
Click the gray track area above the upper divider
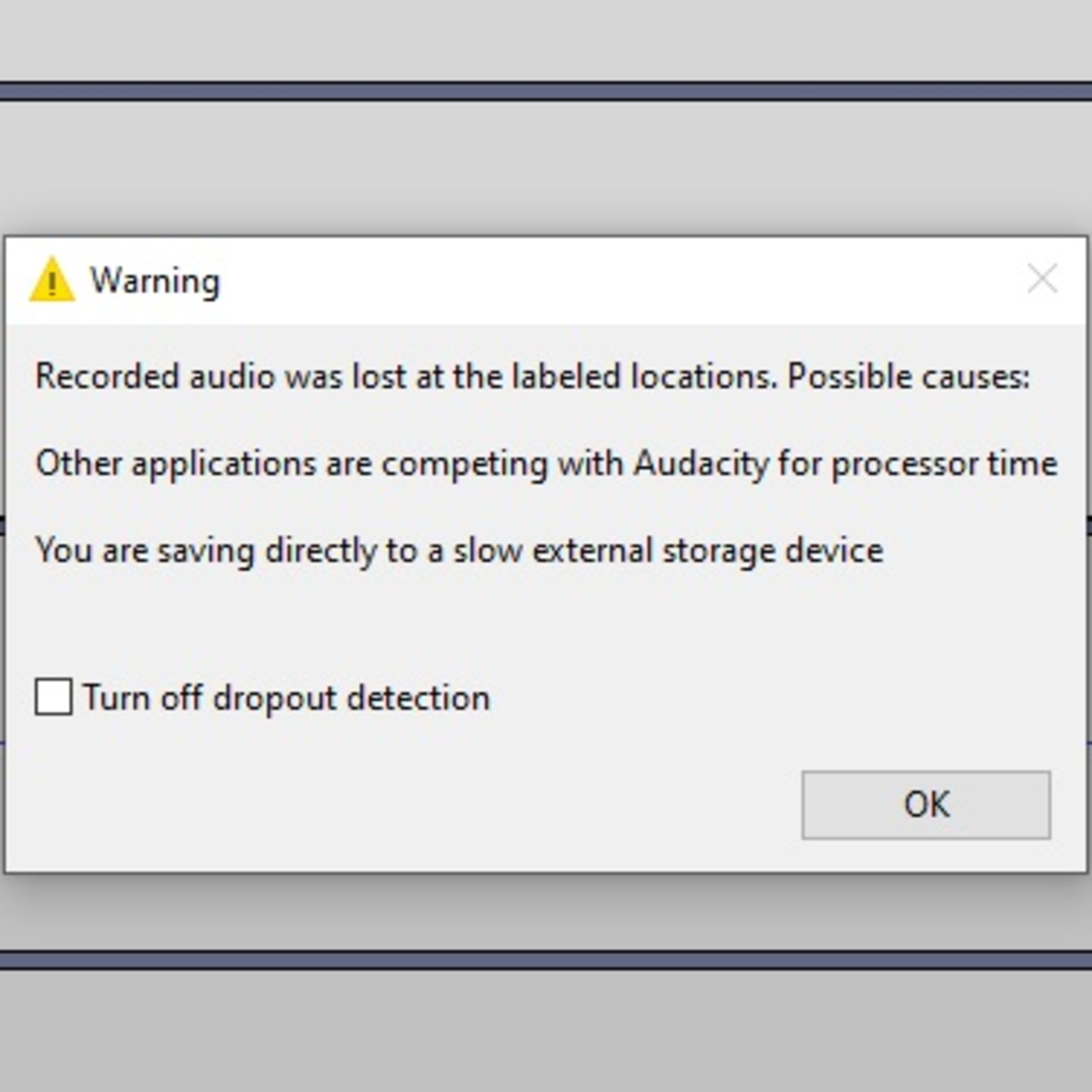click(546, 40)
